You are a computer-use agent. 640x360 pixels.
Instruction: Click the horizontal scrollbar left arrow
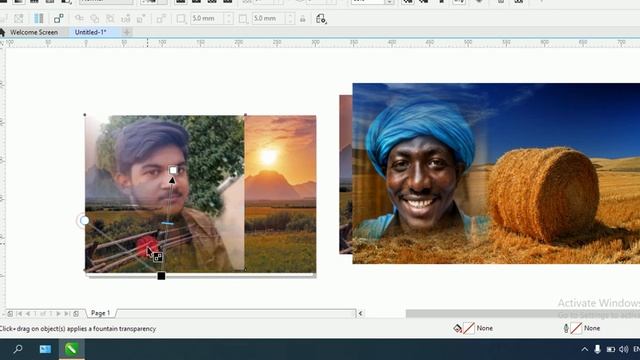coord(360,313)
